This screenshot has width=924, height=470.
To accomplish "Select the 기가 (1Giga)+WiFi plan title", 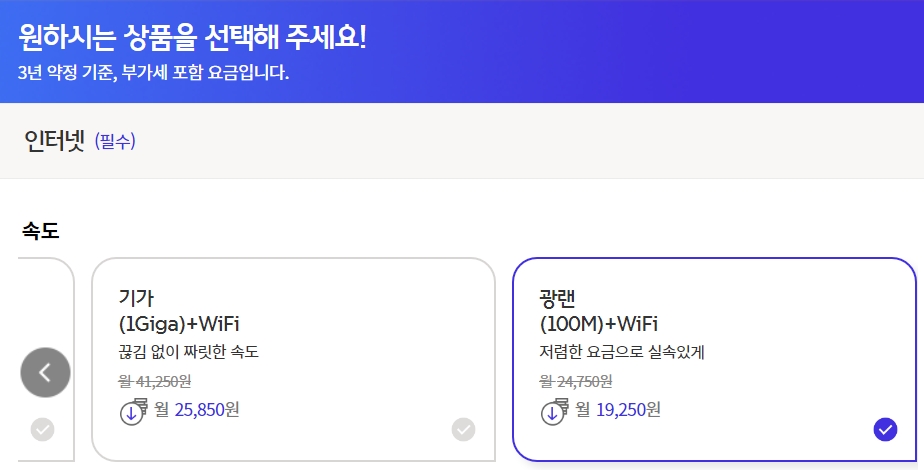I will (x=179, y=310).
